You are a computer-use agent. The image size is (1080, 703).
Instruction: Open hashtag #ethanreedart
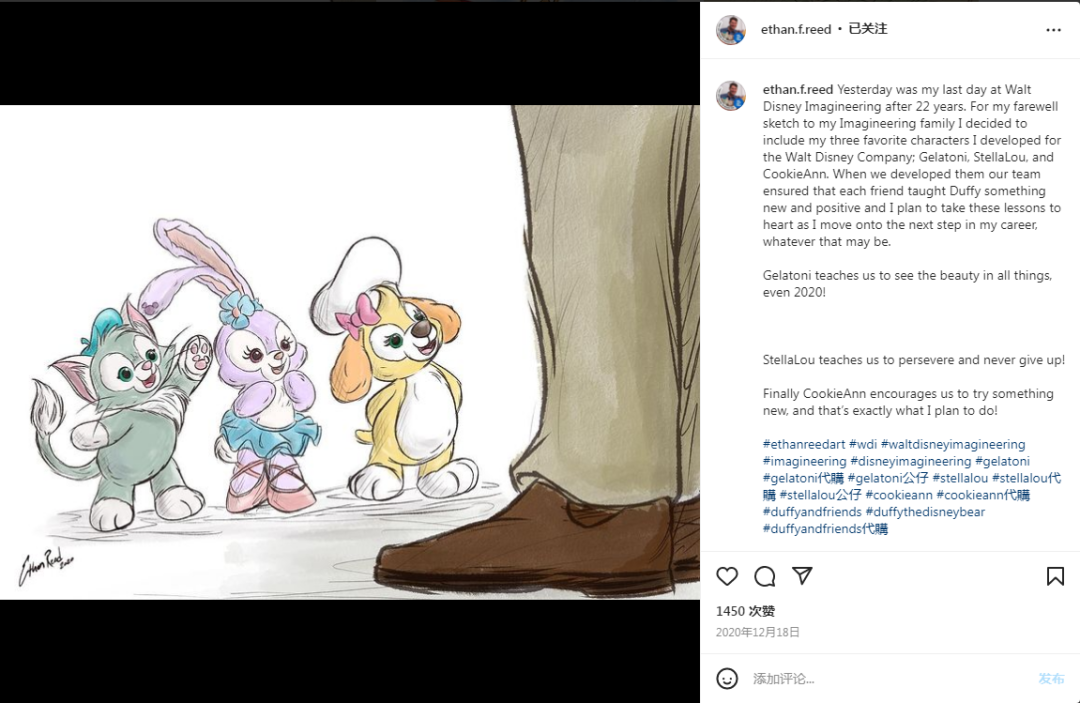804,444
